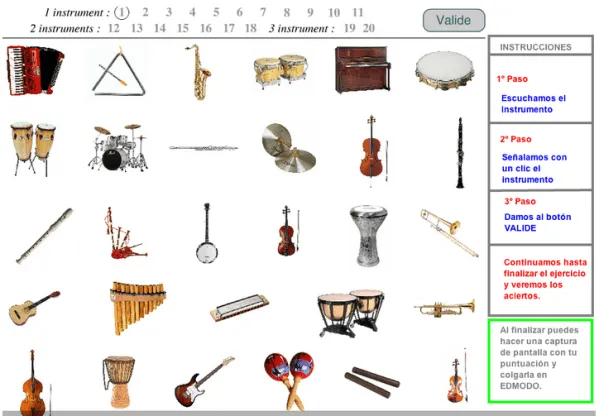
Task: Click the wooden claves sticks
Action: tap(372, 382)
